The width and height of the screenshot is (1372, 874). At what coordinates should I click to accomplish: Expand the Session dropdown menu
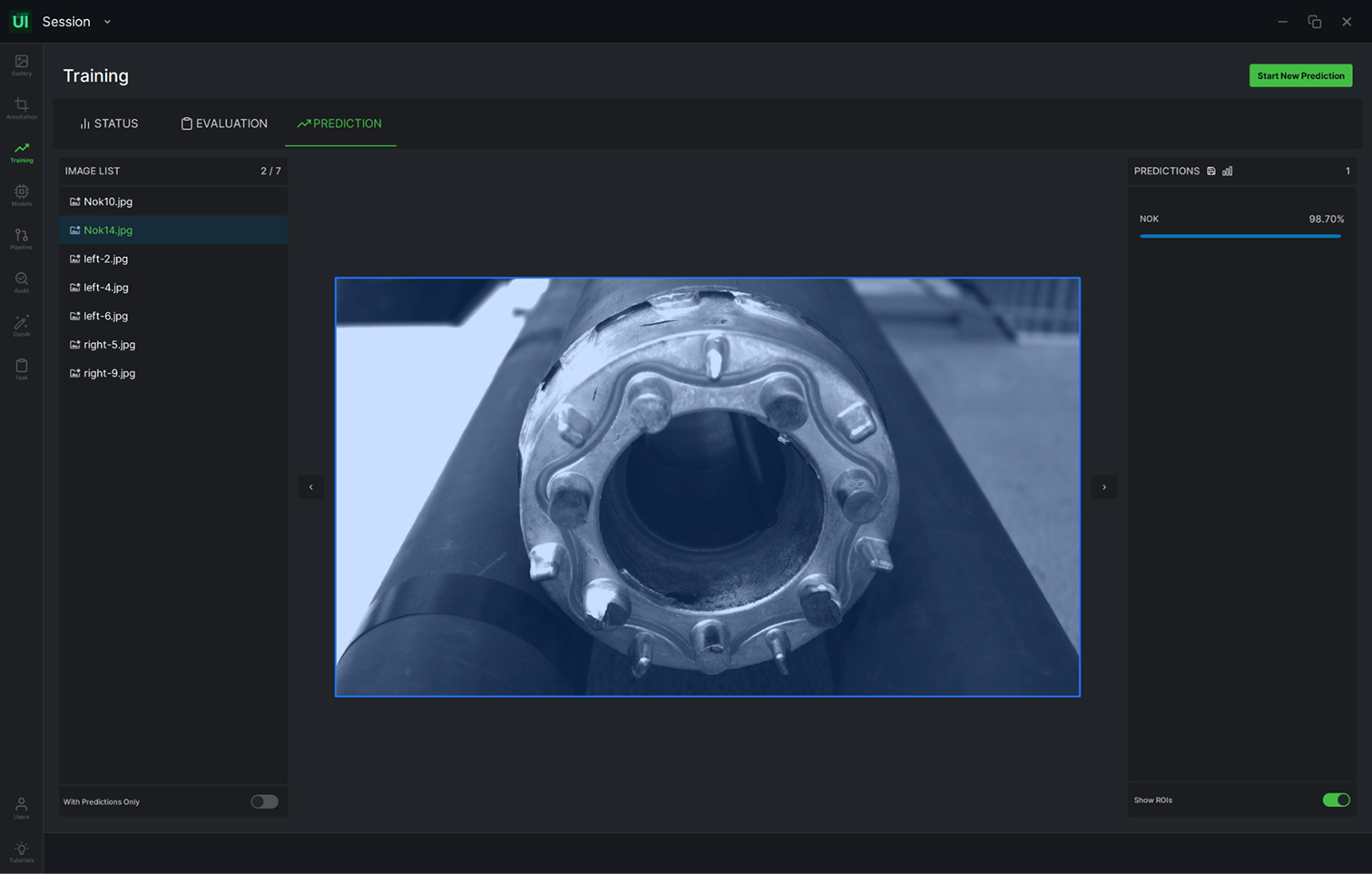click(76, 22)
